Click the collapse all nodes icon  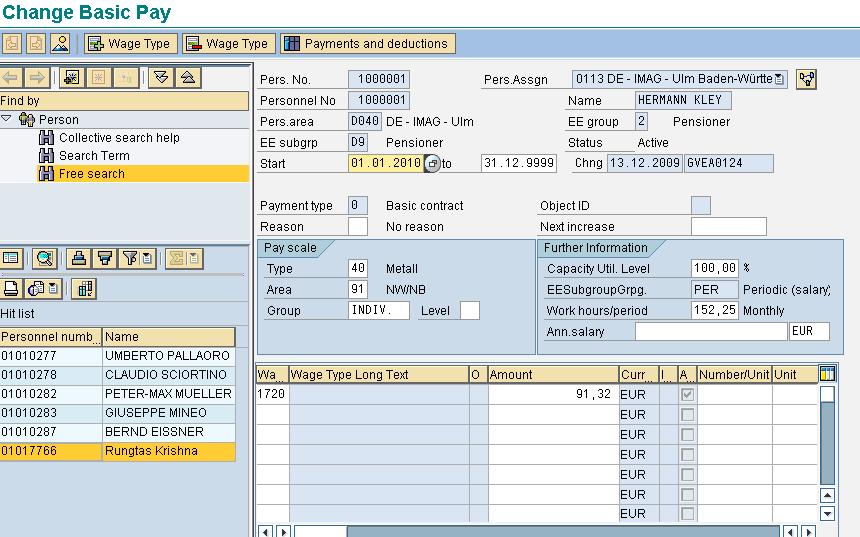[x=187, y=78]
